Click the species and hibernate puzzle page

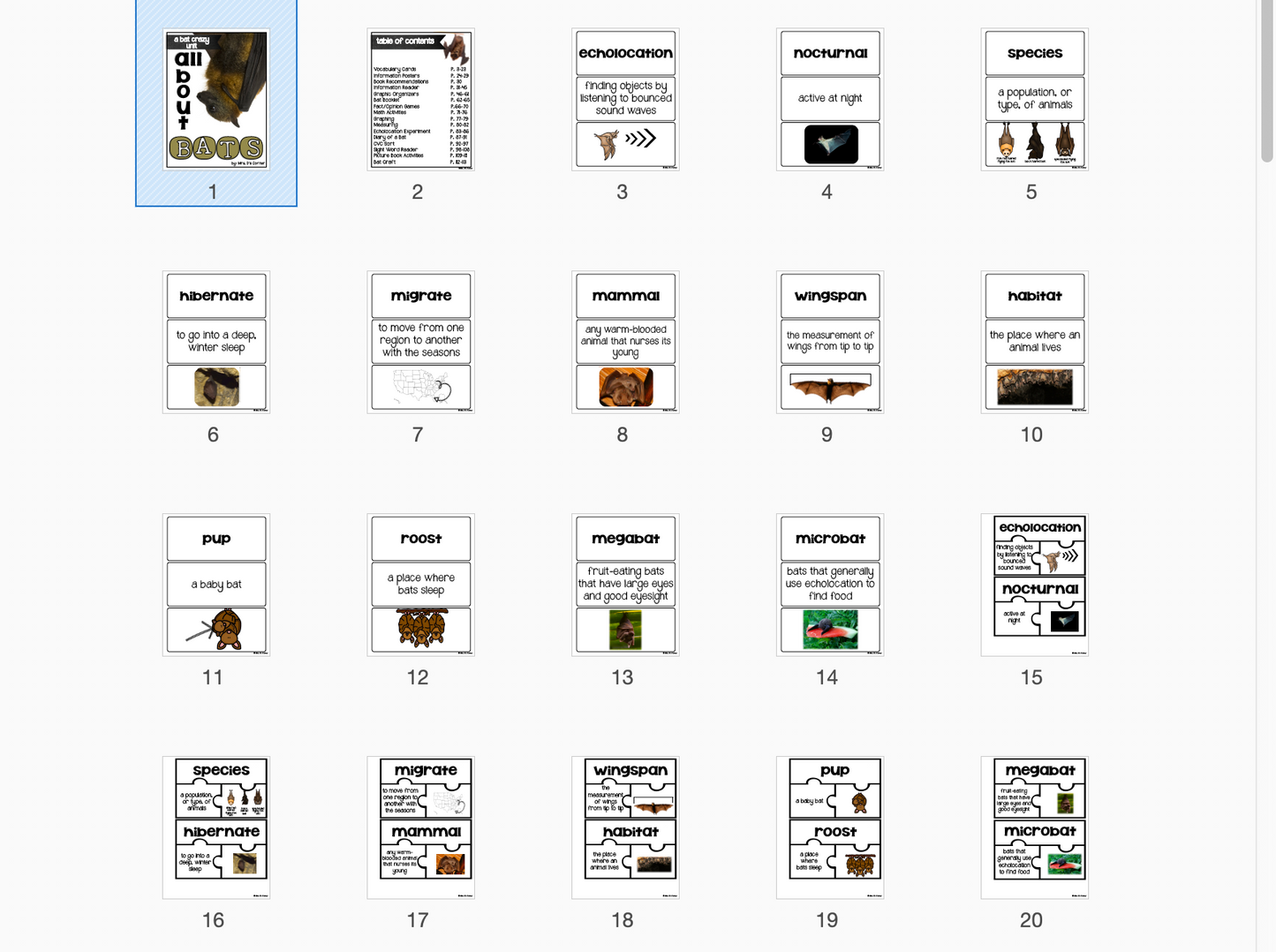tap(216, 827)
